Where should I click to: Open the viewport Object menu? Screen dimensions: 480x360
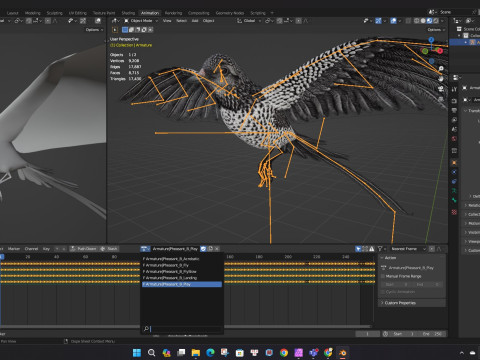(x=209, y=21)
